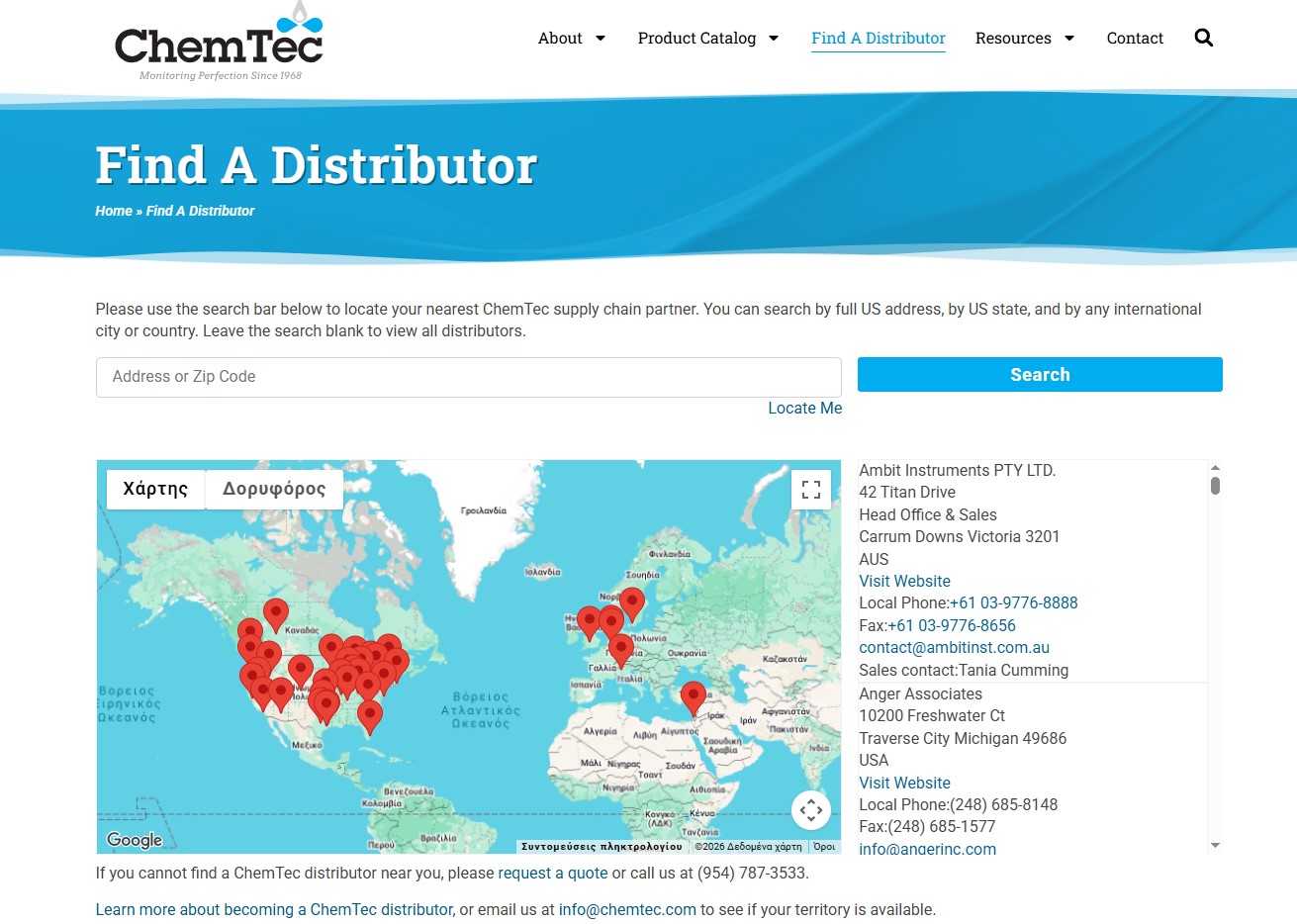This screenshot has width=1297, height=924.
Task: Expand the Product Catalog dropdown arrow
Action: (774, 39)
